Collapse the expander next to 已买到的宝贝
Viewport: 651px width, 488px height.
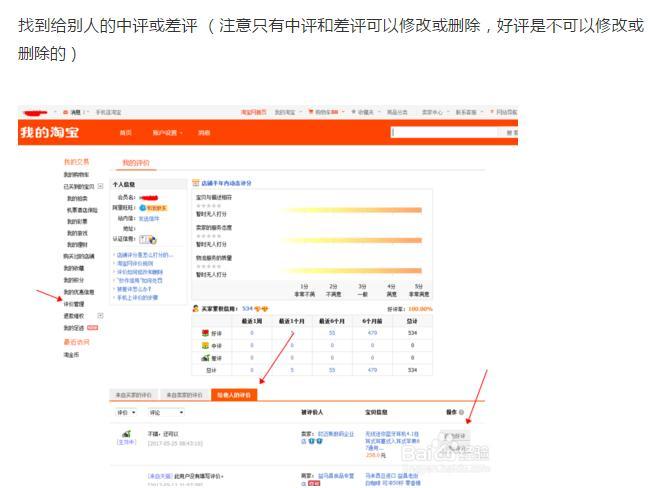(x=100, y=186)
